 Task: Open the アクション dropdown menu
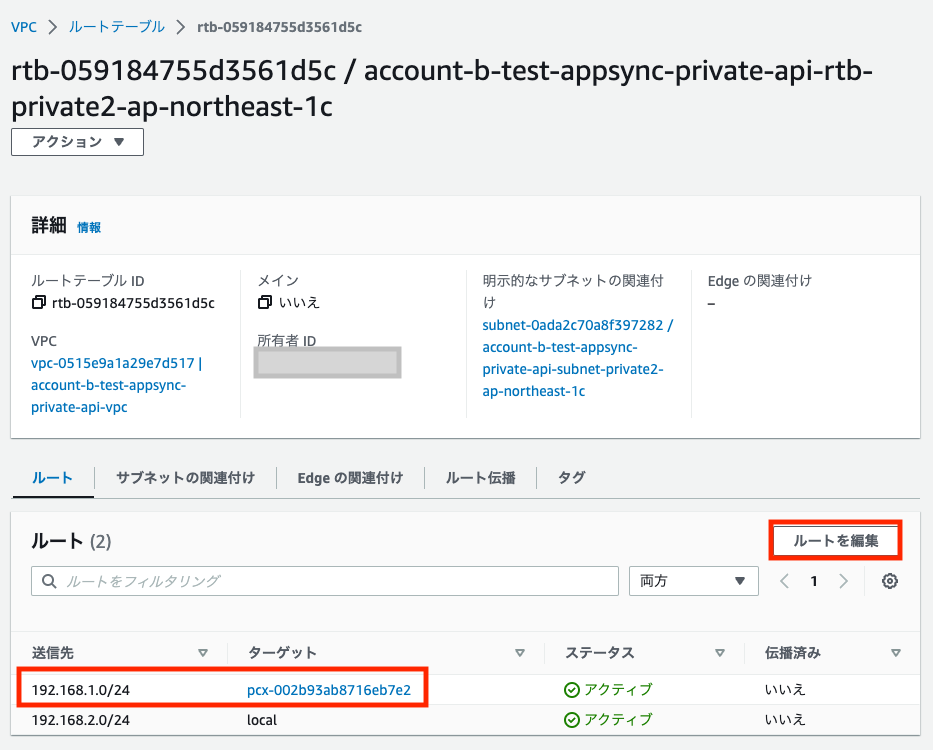77,141
